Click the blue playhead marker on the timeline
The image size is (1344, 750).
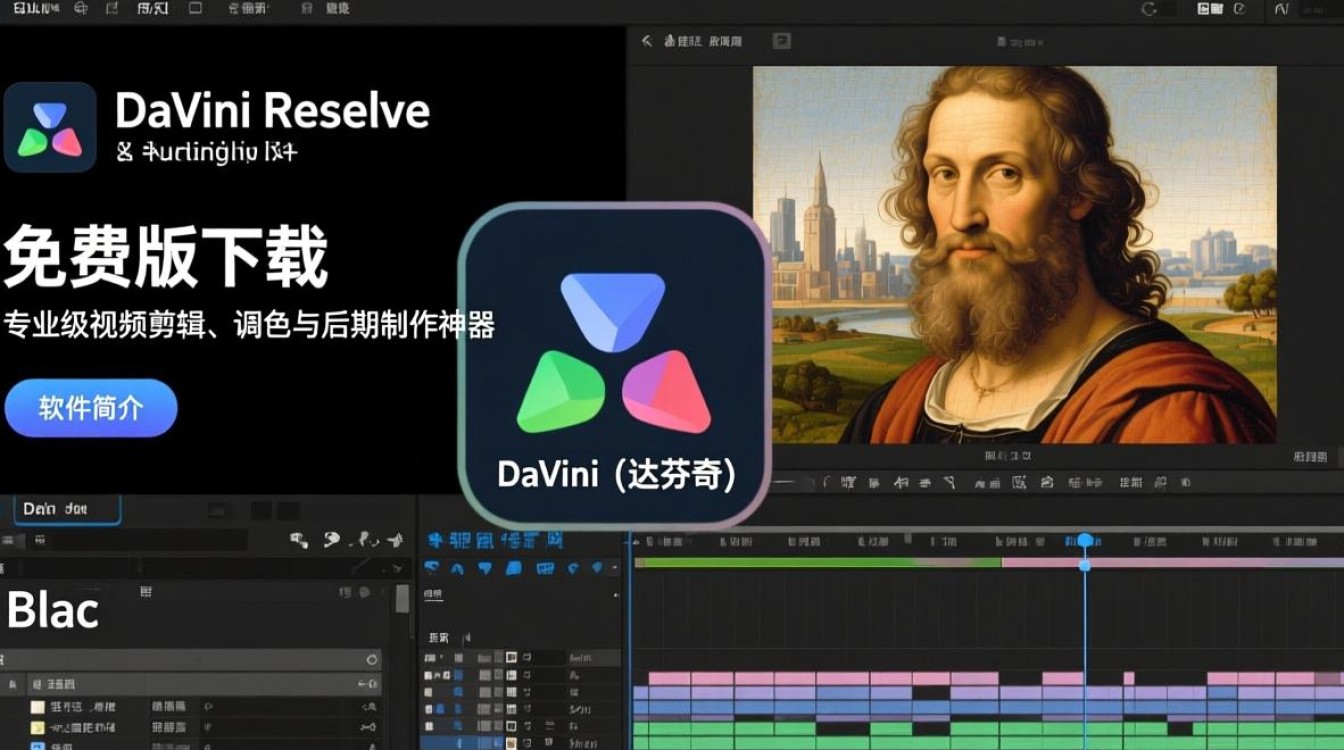1086,538
